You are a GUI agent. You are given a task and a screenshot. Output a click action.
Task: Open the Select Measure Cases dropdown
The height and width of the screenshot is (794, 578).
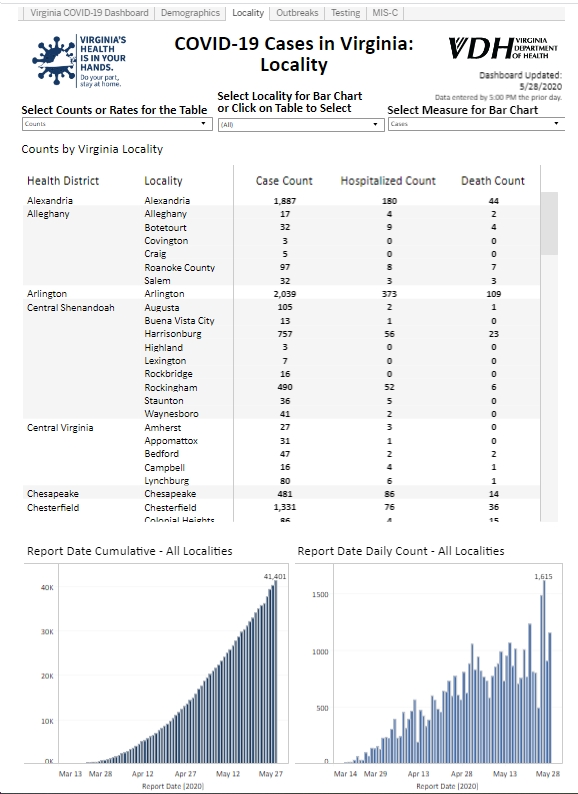pyautogui.click(x=476, y=124)
